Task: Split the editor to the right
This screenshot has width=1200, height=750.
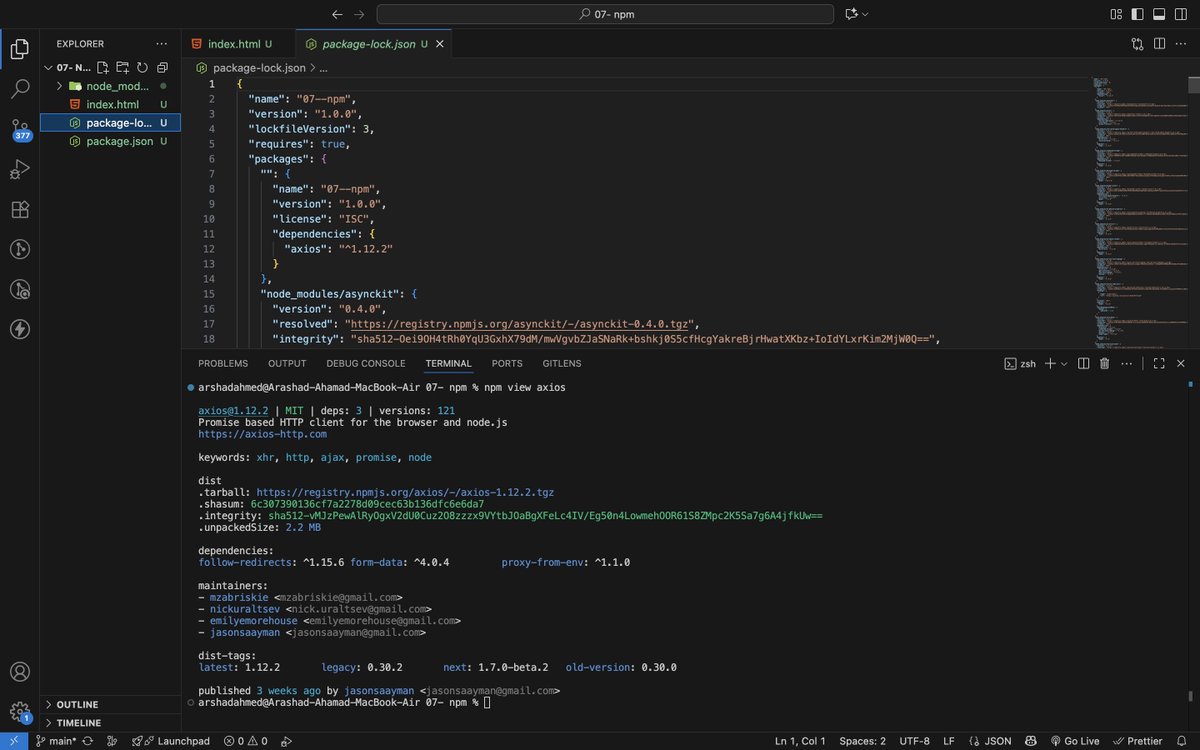Action: pos(1160,44)
